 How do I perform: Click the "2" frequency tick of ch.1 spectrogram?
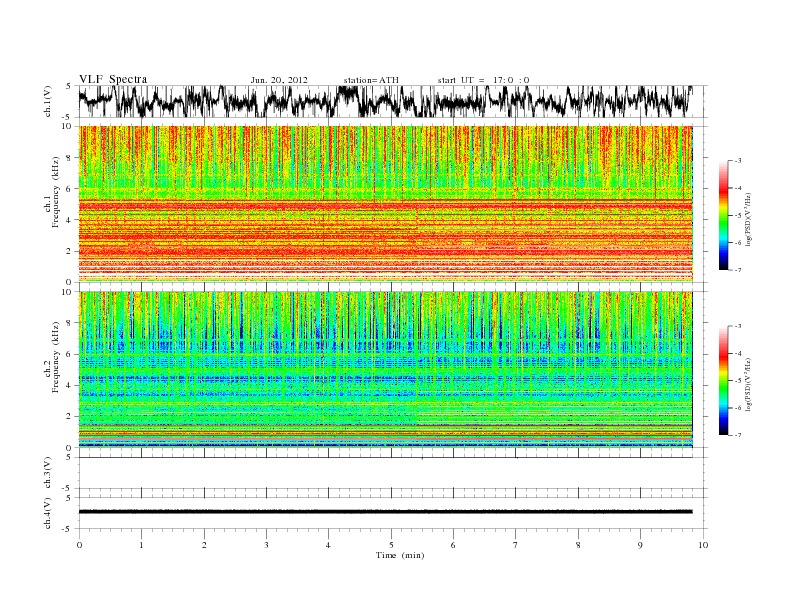[69, 251]
